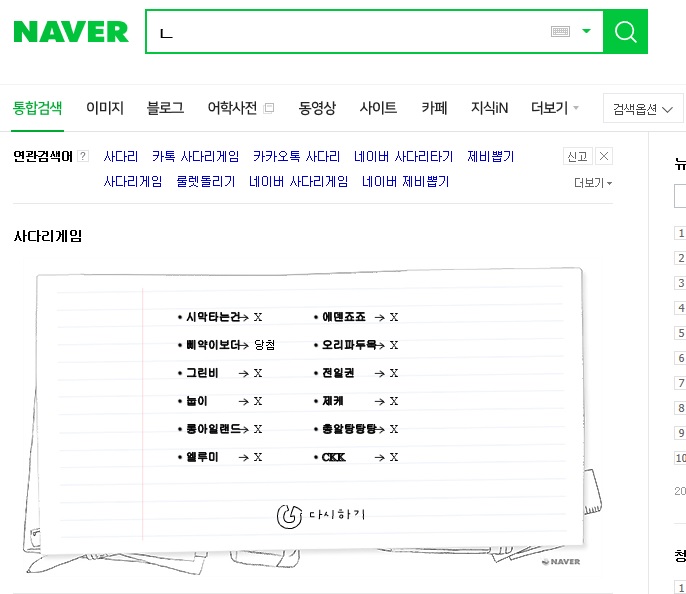Click result row 높이
Image resolution: width=686 pixels, height=594 pixels.
[x=220, y=401]
